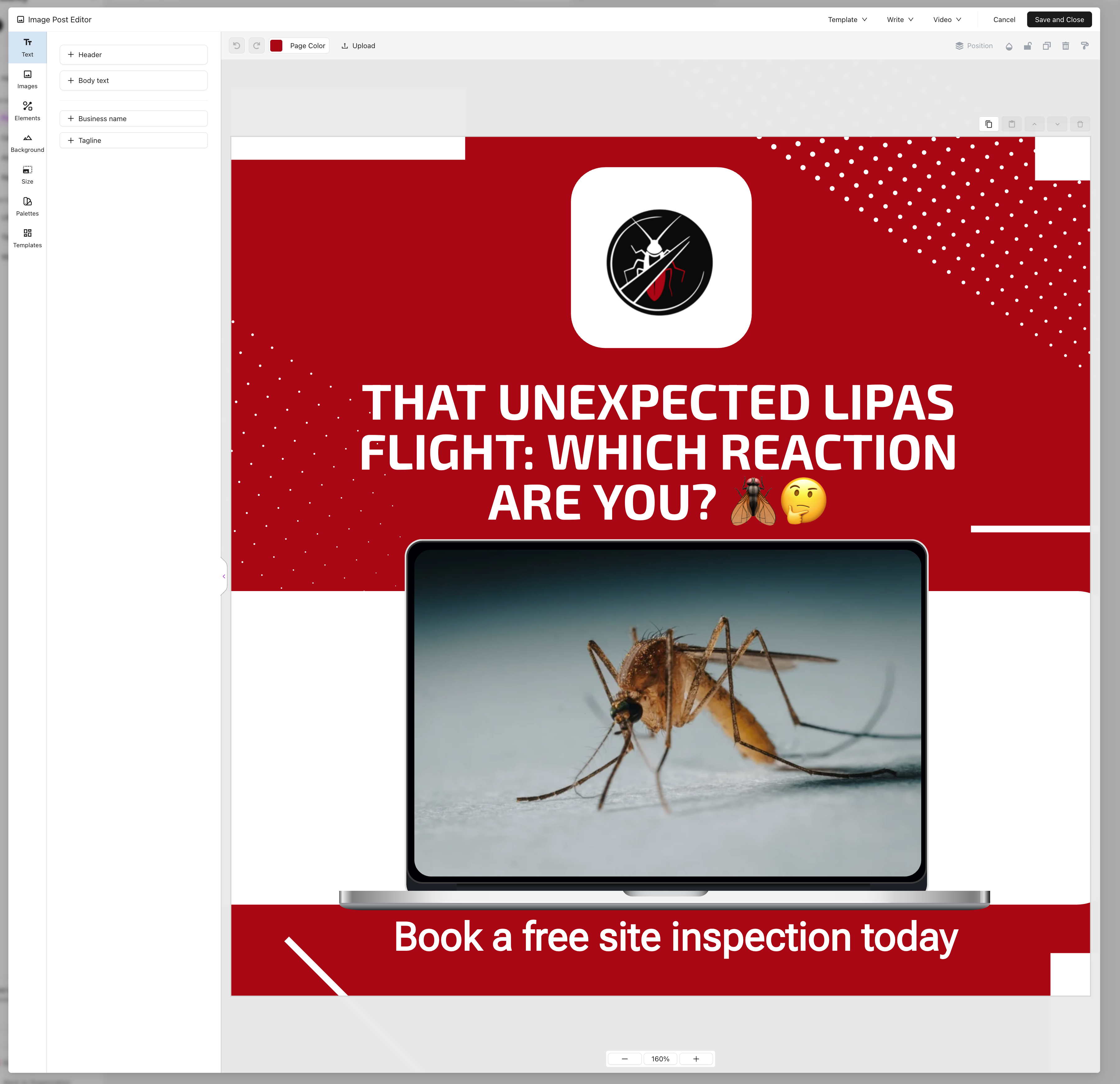The width and height of the screenshot is (1120, 1084).
Task: Undo the last edit
Action: (237, 46)
